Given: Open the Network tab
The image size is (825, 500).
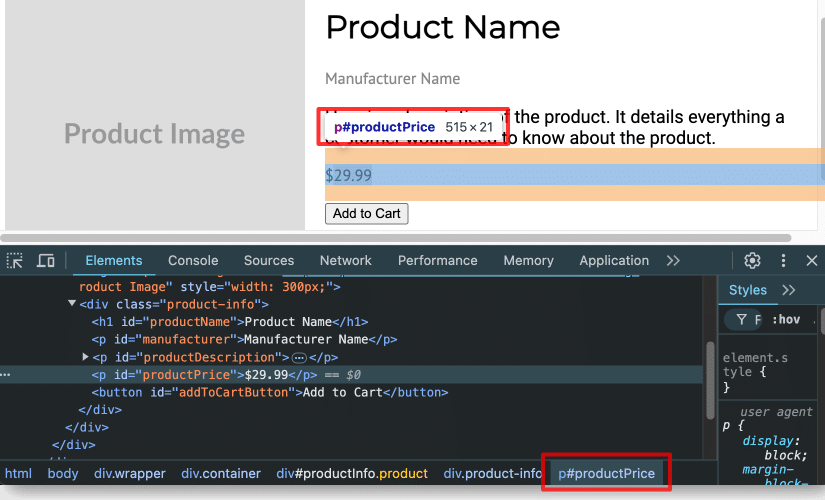Looking at the screenshot, I should click(x=346, y=261).
